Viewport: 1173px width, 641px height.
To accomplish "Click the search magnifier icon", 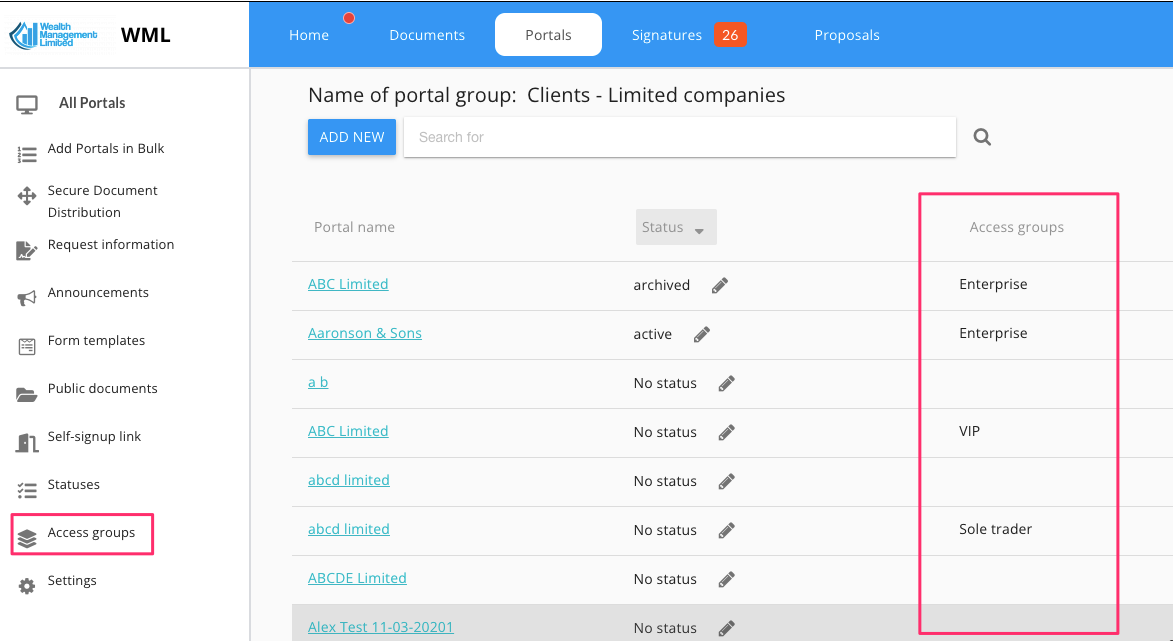I will [x=982, y=137].
